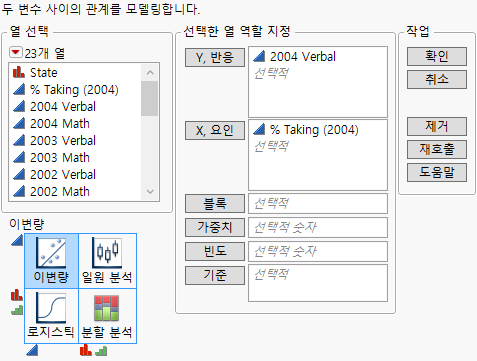Click the 재호출 button
Screen dimensions: 477x361
(x=437, y=149)
